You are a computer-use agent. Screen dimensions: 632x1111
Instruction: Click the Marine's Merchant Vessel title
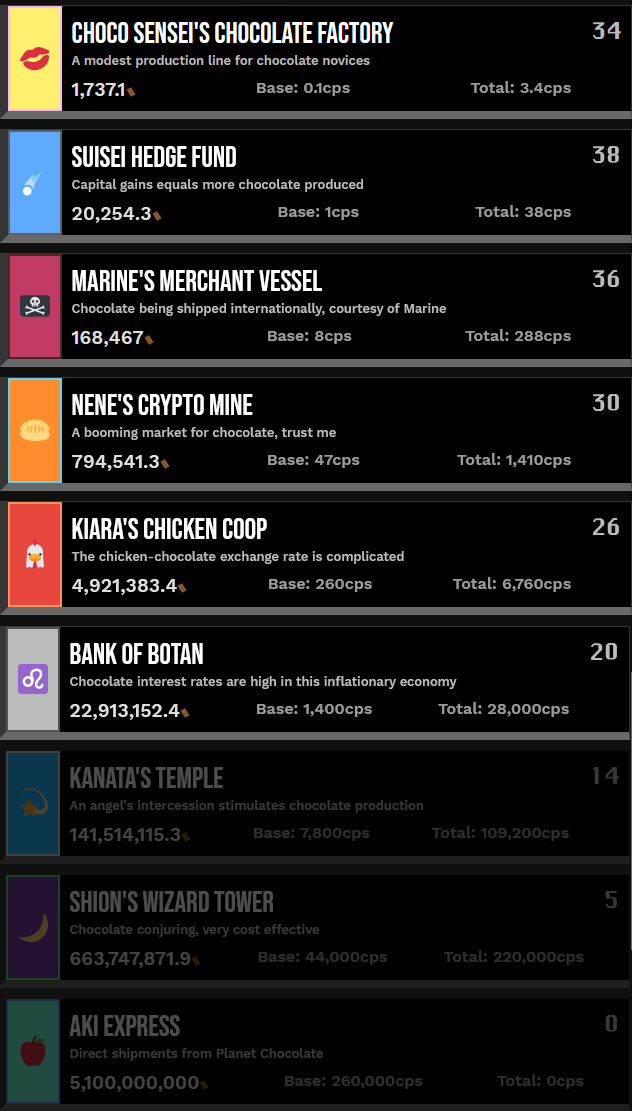click(x=196, y=281)
